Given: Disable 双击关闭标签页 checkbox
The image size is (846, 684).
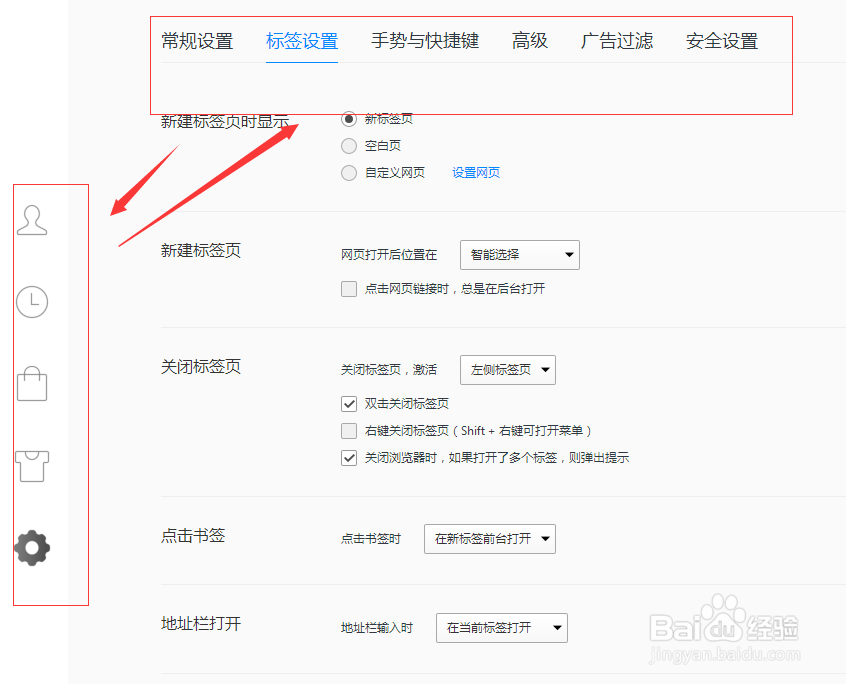Looking at the screenshot, I should tap(349, 403).
